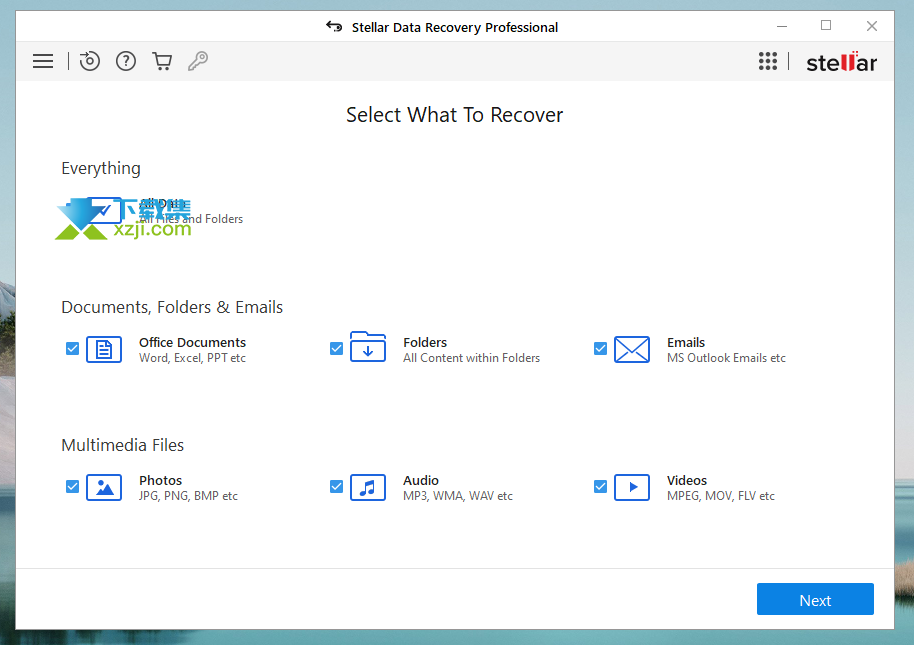Click the "MP3, WMA, WAV etc" text

458,496
